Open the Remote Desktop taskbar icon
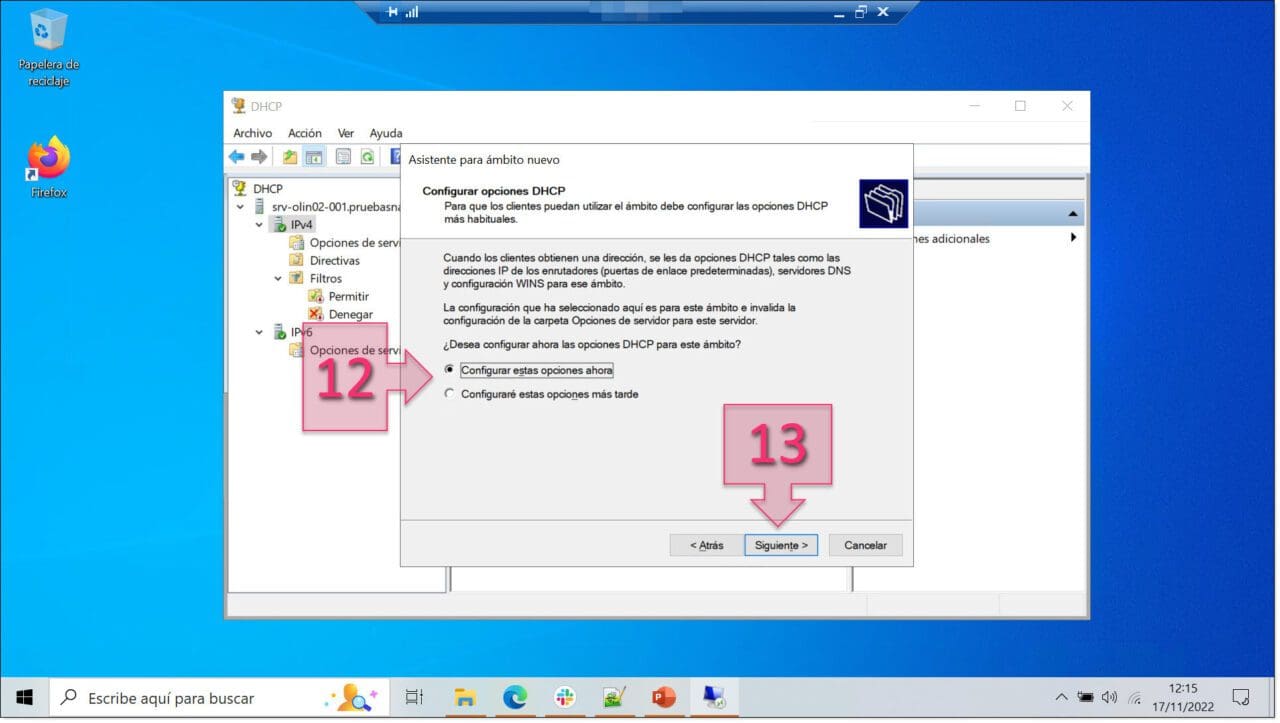The height and width of the screenshot is (723, 1280). click(714, 698)
